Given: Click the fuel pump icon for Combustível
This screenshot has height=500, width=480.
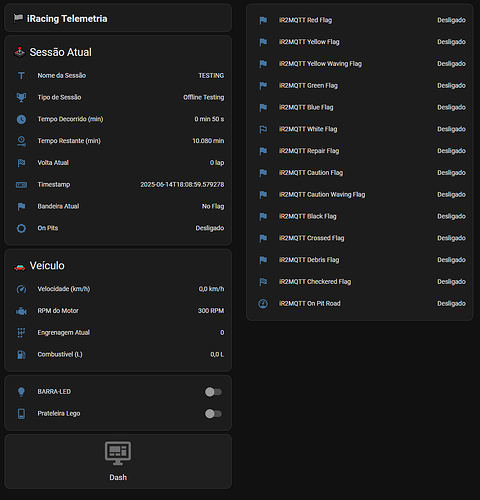Looking at the screenshot, I should tap(21, 354).
